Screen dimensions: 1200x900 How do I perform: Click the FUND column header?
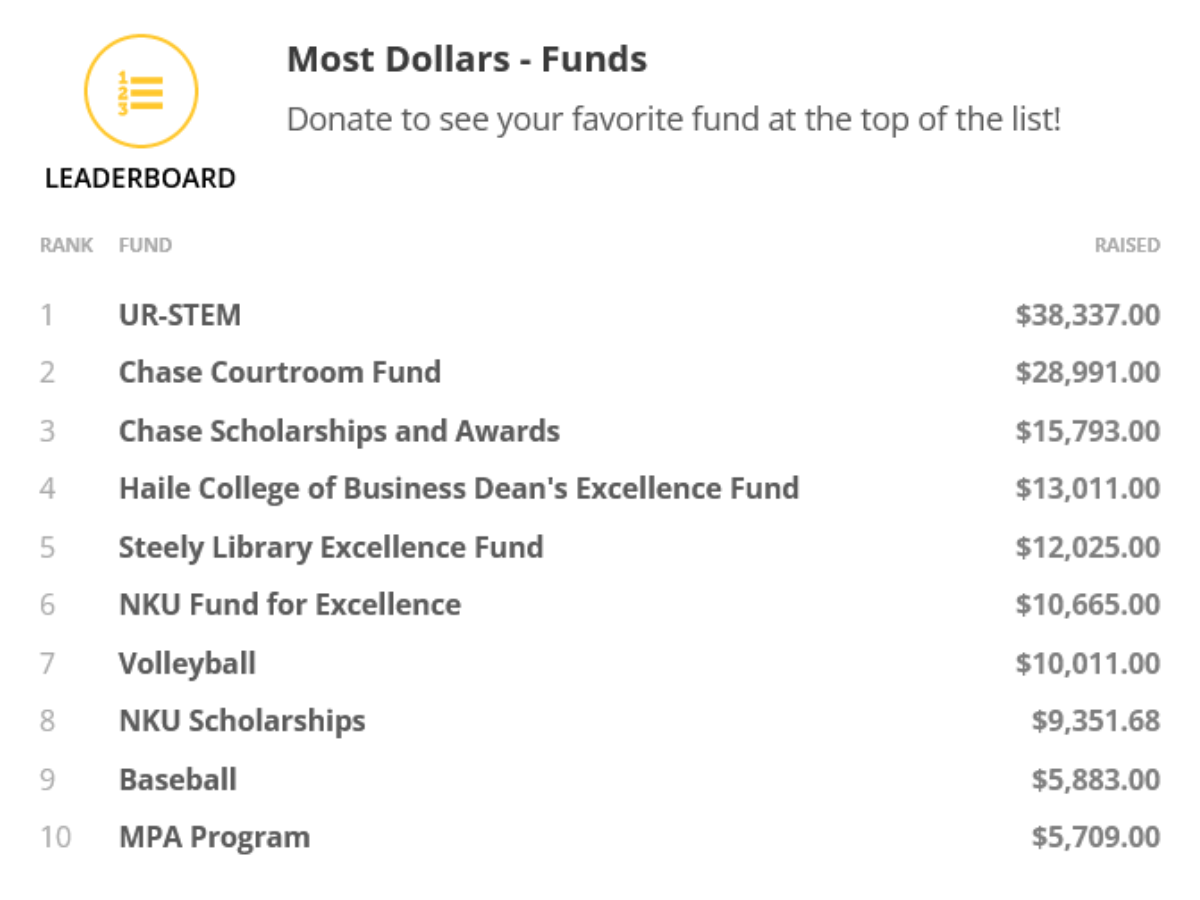tap(145, 245)
